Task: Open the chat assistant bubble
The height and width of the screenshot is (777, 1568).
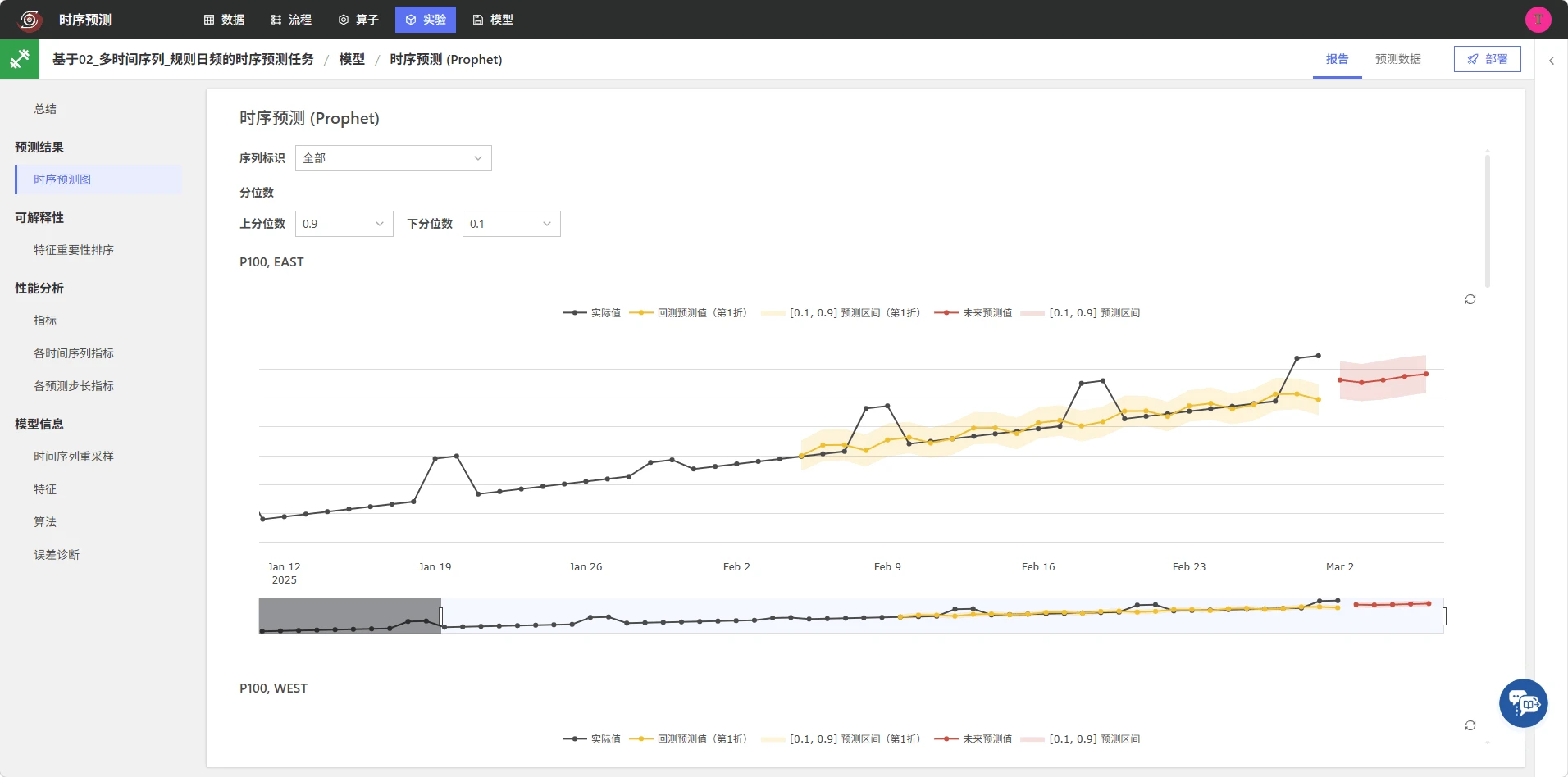Action: coord(1523,703)
